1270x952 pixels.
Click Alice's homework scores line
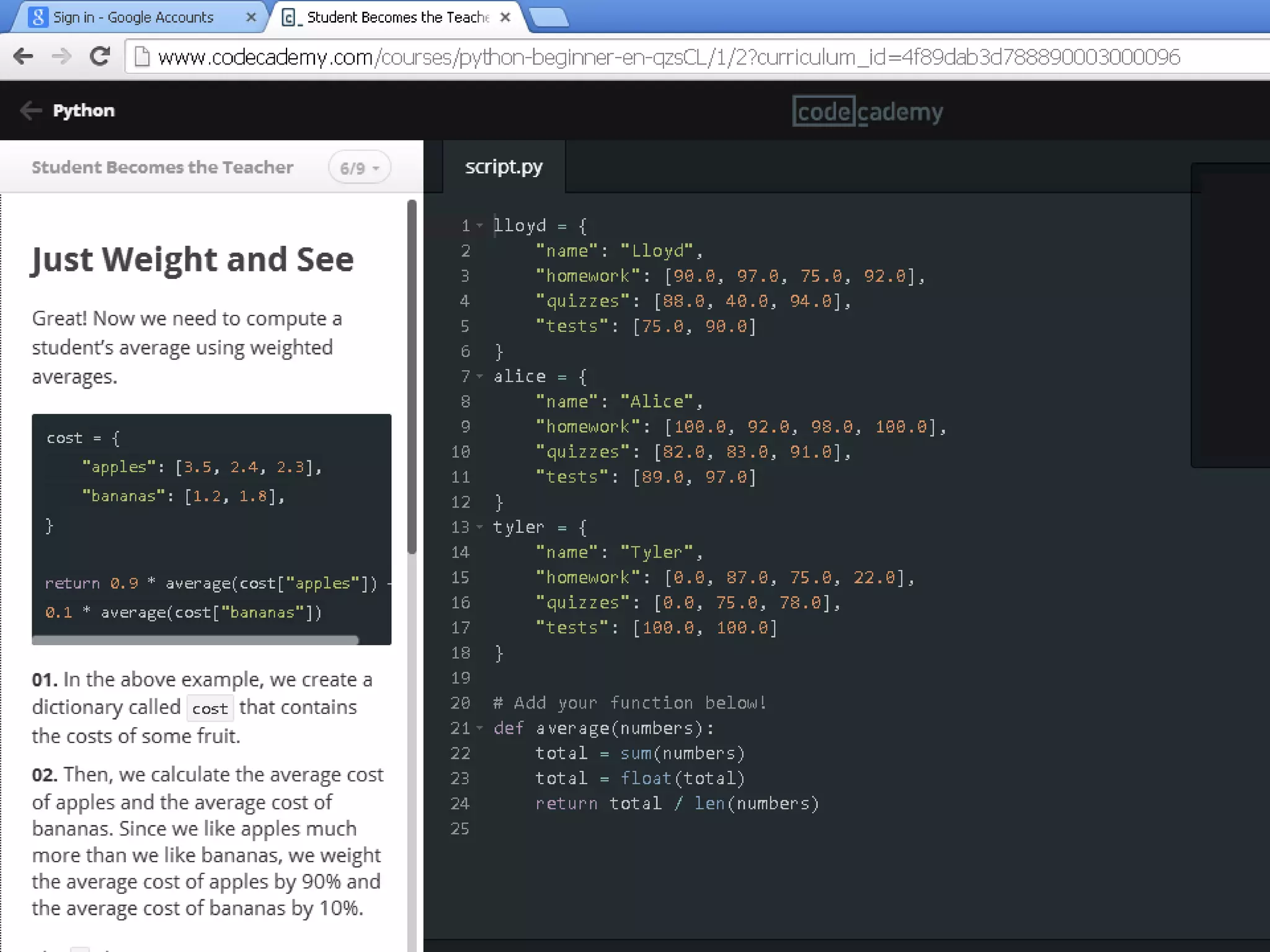click(x=741, y=426)
